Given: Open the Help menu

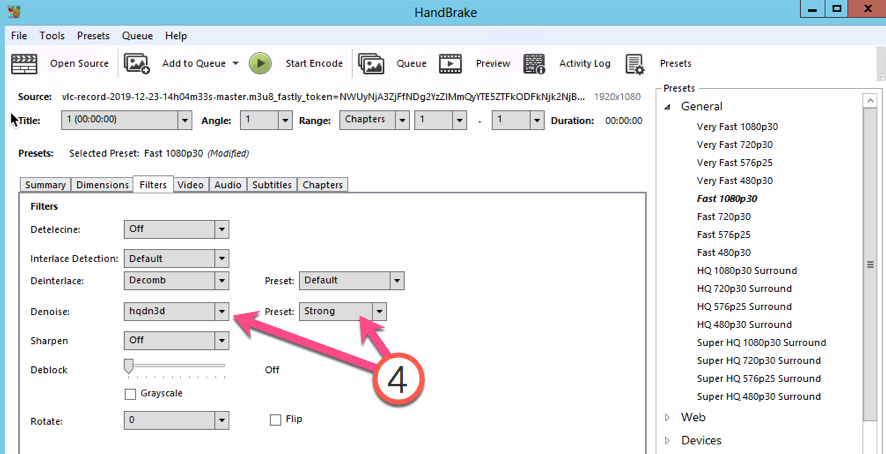Looking at the screenshot, I should pos(176,36).
